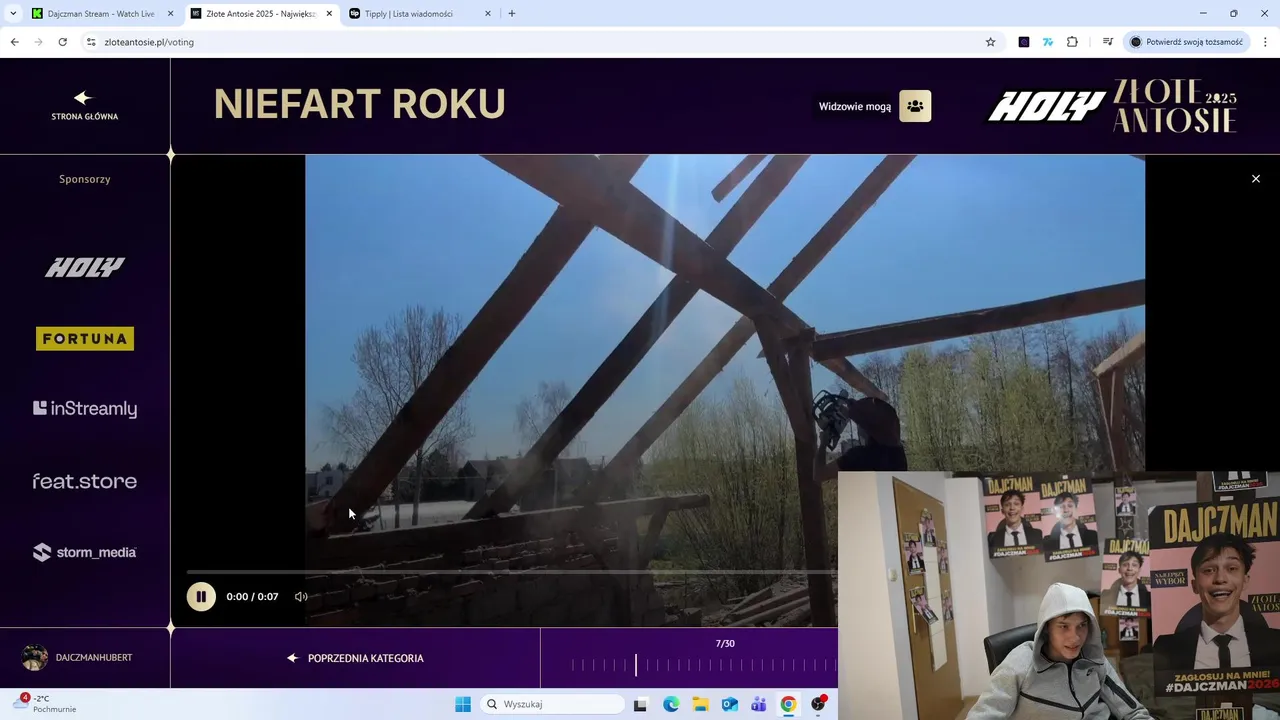View site information icon in address bar
The height and width of the screenshot is (720, 1280).
[91, 42]
